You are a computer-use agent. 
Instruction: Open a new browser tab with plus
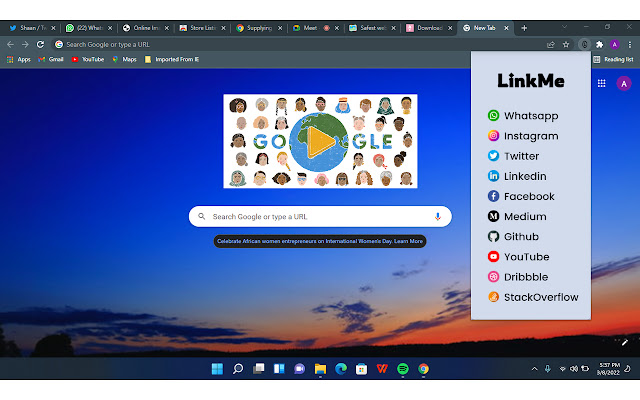524,28
